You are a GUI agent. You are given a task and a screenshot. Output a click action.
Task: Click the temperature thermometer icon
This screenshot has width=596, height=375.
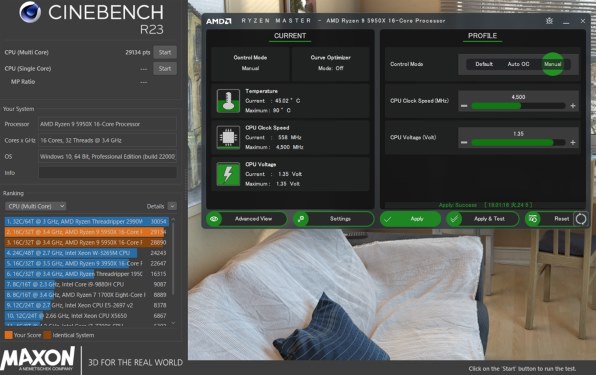coord(228,101)
